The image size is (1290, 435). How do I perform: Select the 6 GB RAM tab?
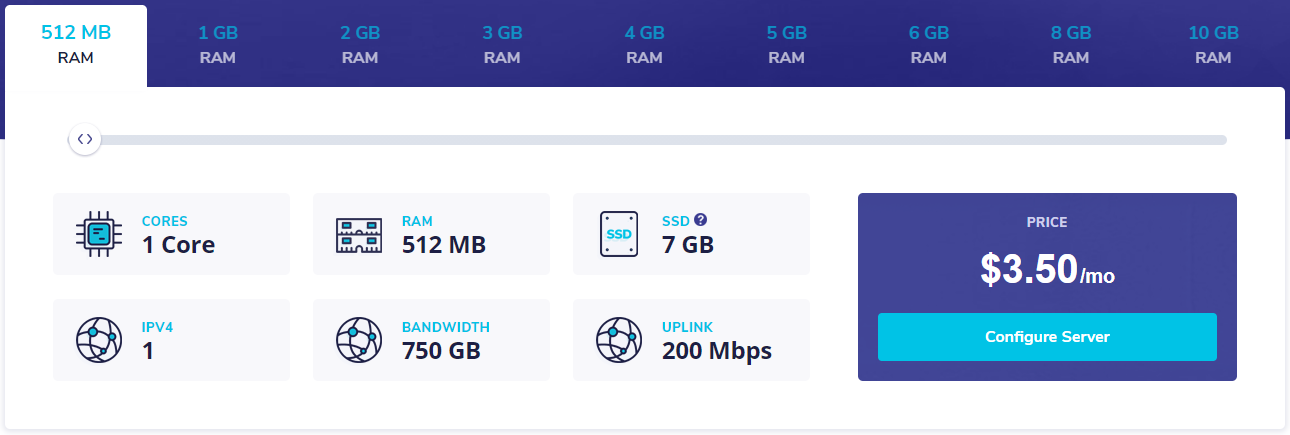928,45
